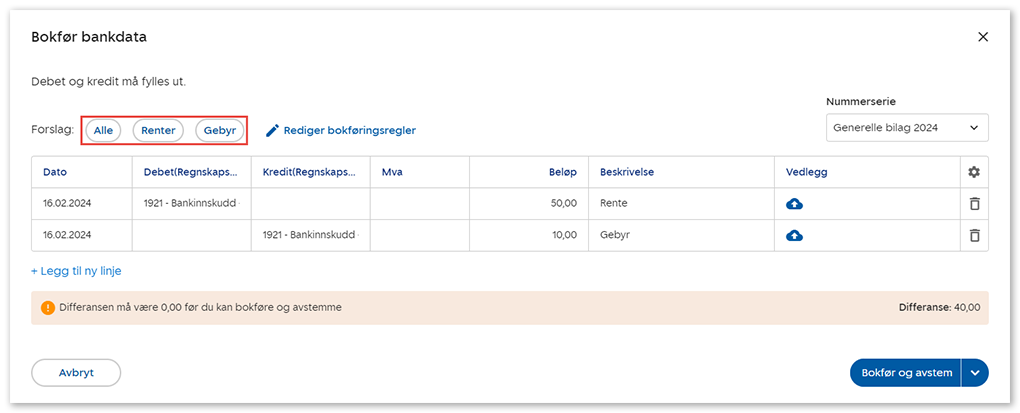Image resolution: width=1020 pixels, height=413 pixels.
Task: Edit the 50,00 amount cell
Action: (528, 204)
